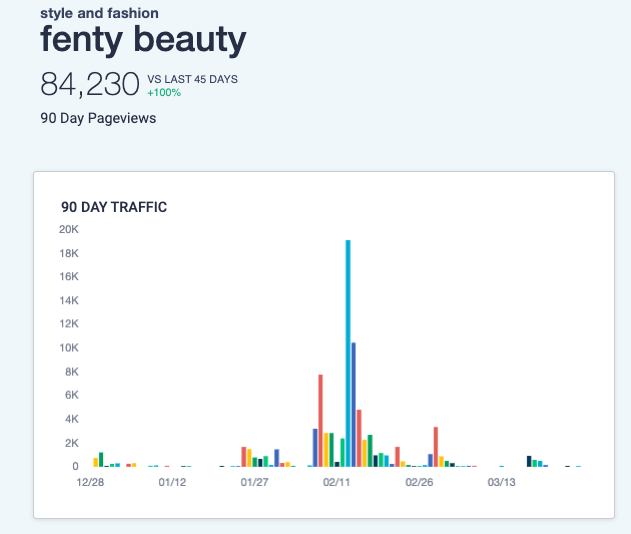Select the VS LAST 45 DAYS label
The width and height of the screenshot is (631, 534).
pos(192,79)
